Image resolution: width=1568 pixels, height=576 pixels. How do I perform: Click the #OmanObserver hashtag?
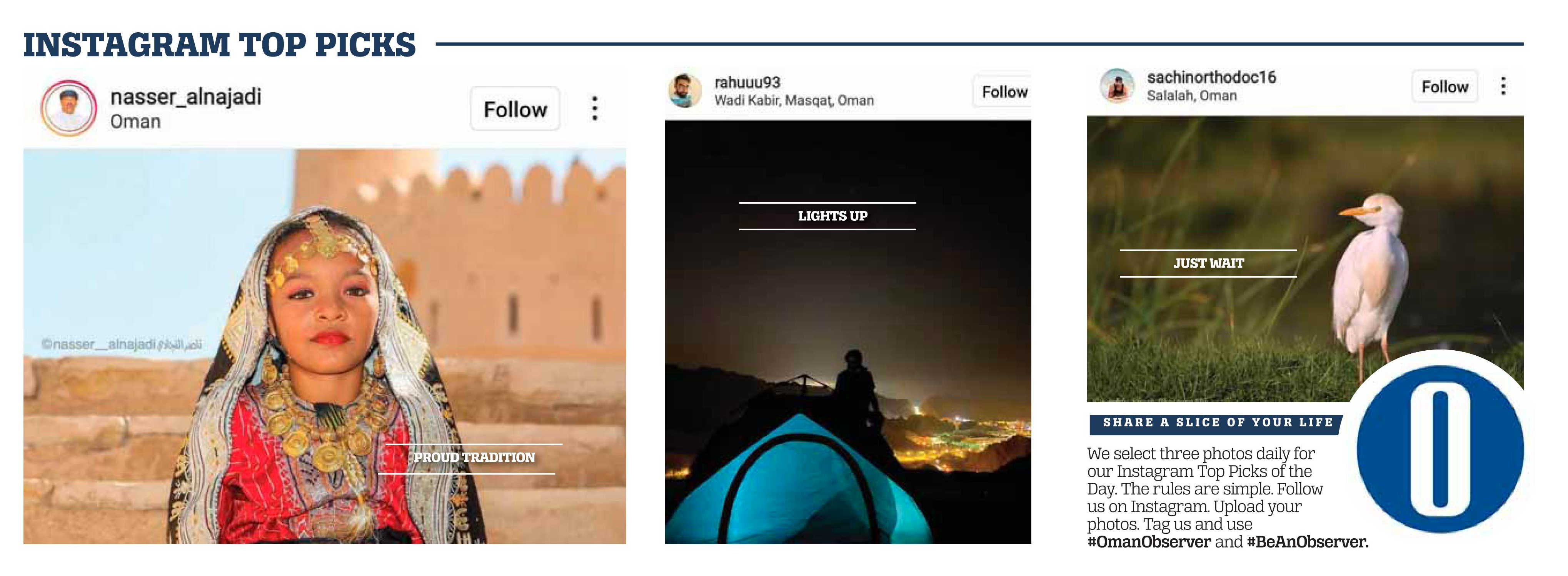coord(1149,542)
